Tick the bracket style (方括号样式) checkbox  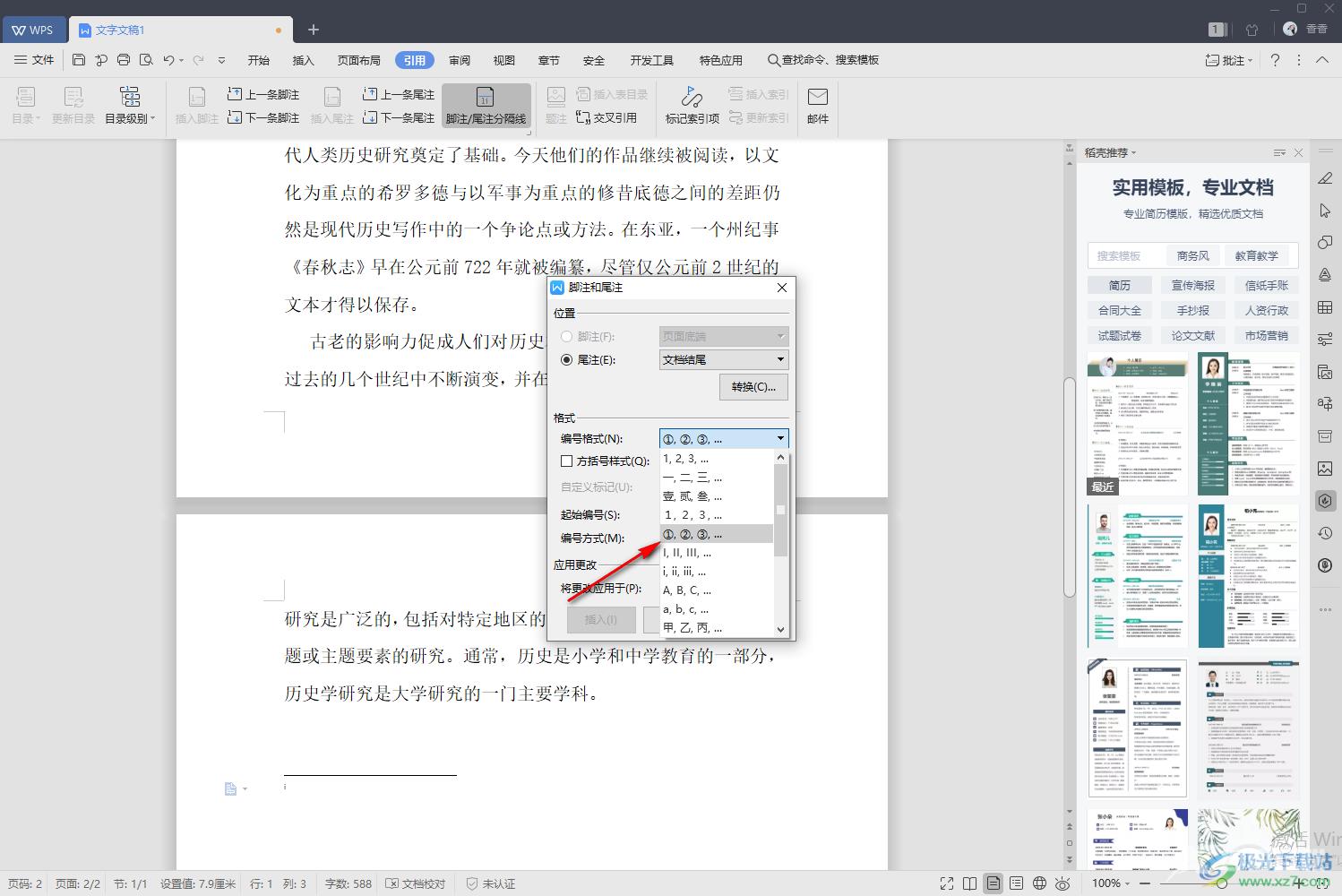566,461
